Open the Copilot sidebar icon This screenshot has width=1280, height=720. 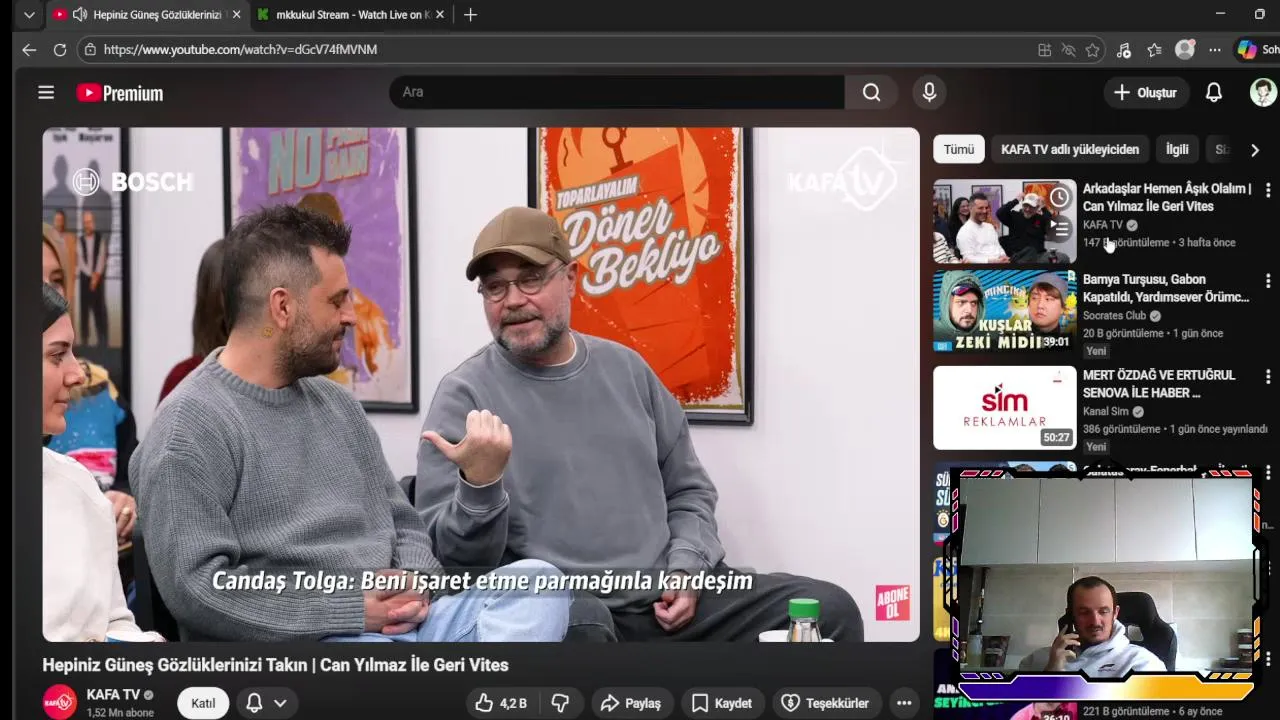(1247, 50)
